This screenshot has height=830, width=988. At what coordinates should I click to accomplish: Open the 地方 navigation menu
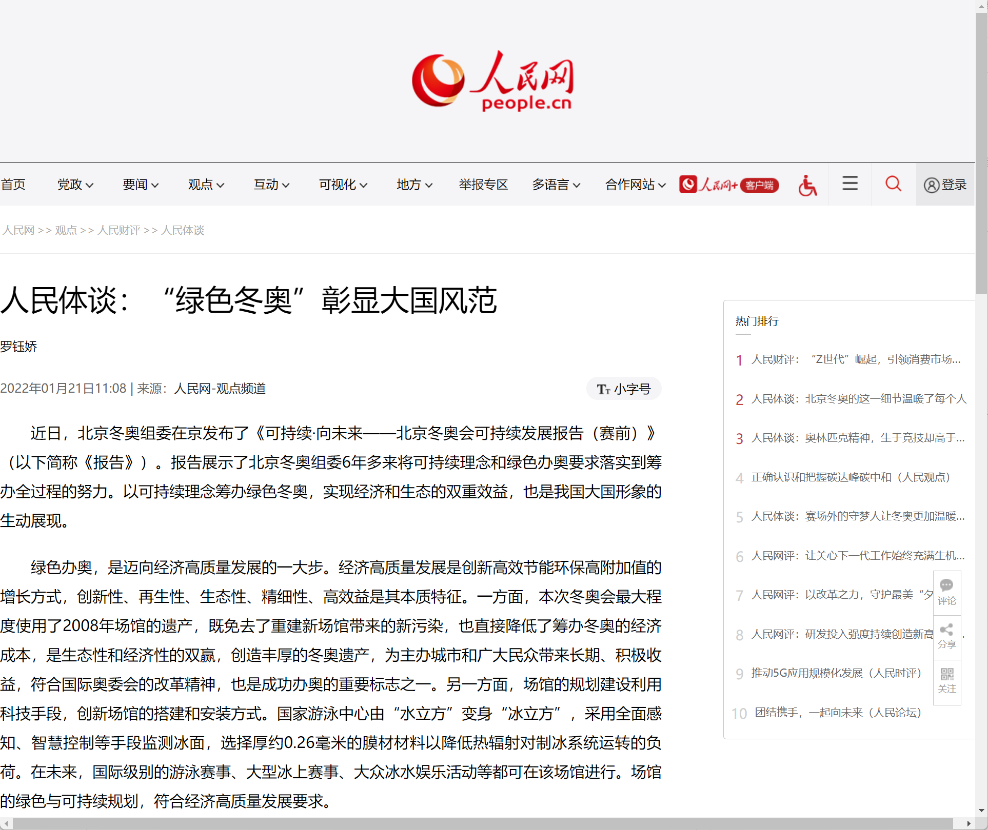[414, 185]
